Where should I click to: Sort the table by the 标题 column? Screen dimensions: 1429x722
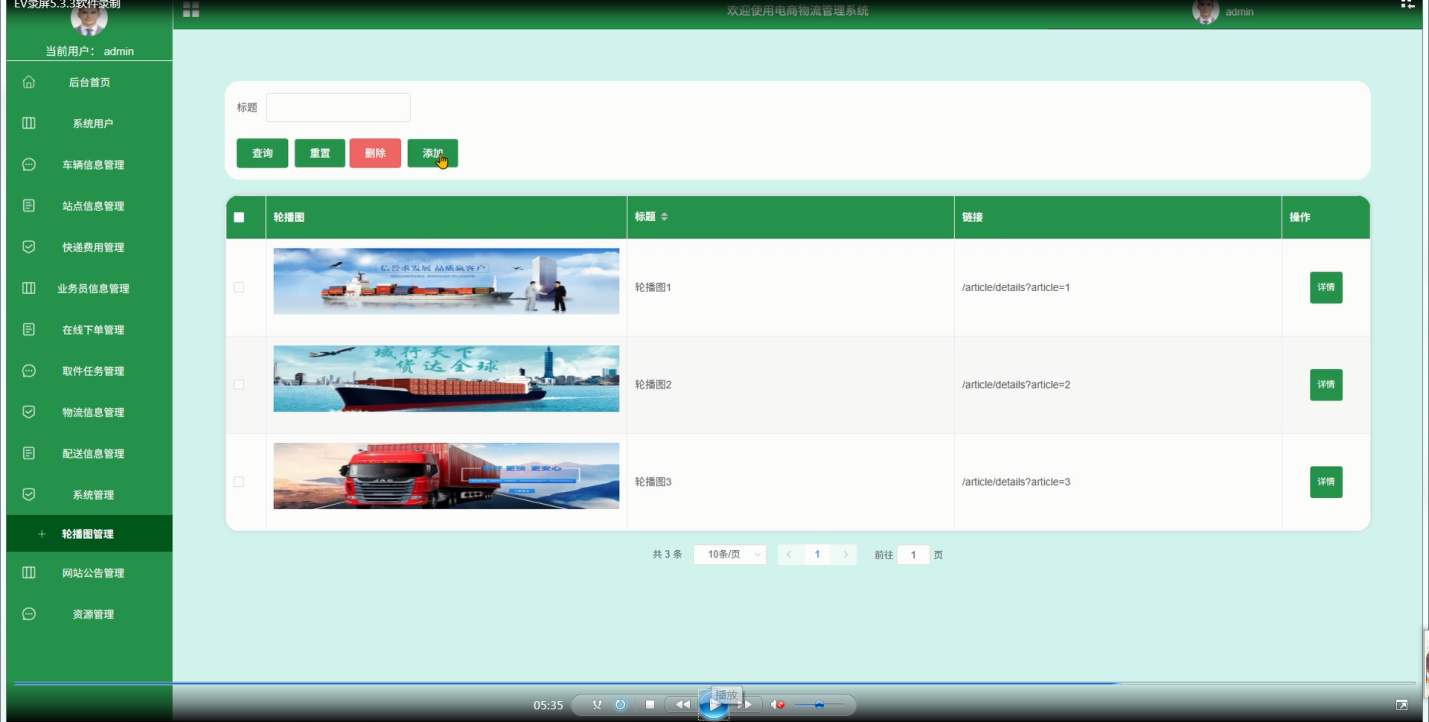(664, 217)
